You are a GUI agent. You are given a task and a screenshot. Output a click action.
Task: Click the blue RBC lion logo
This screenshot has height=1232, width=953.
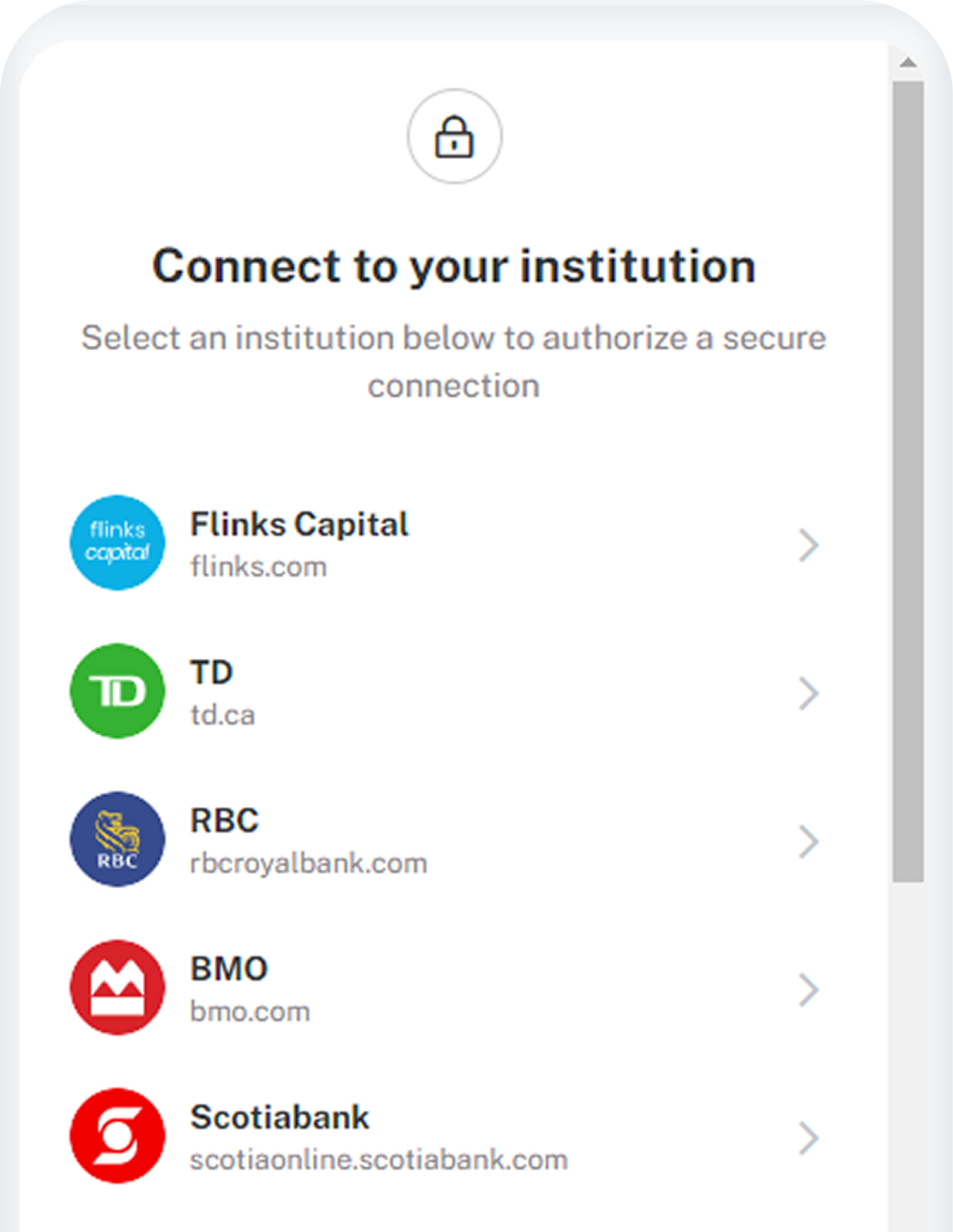[118, 839]
